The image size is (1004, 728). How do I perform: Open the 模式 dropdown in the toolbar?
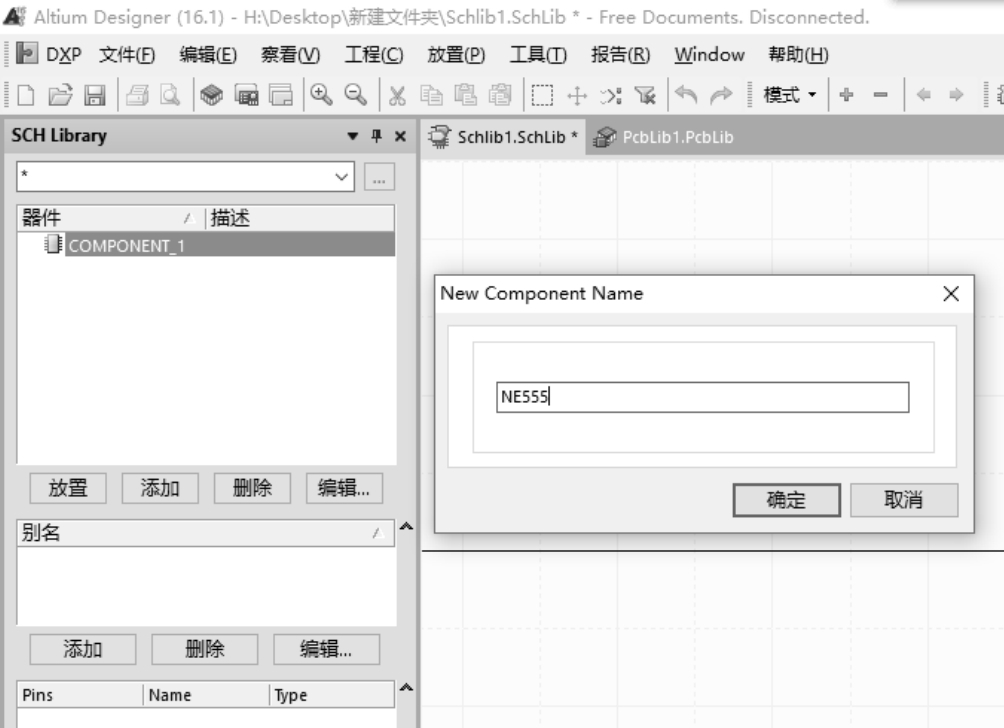789,95
